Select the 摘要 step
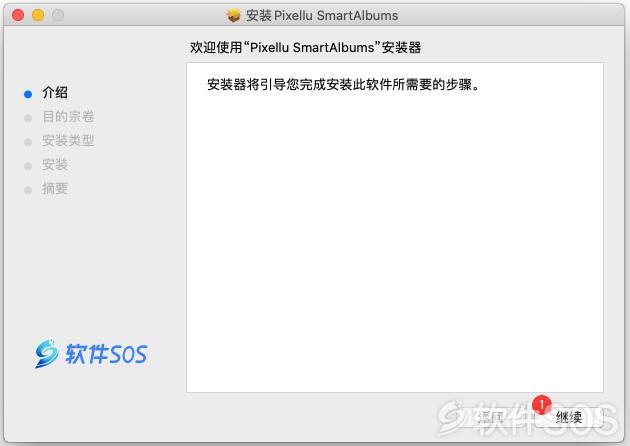Viewport: 630px width, 446px height. [x=55, y=188]
